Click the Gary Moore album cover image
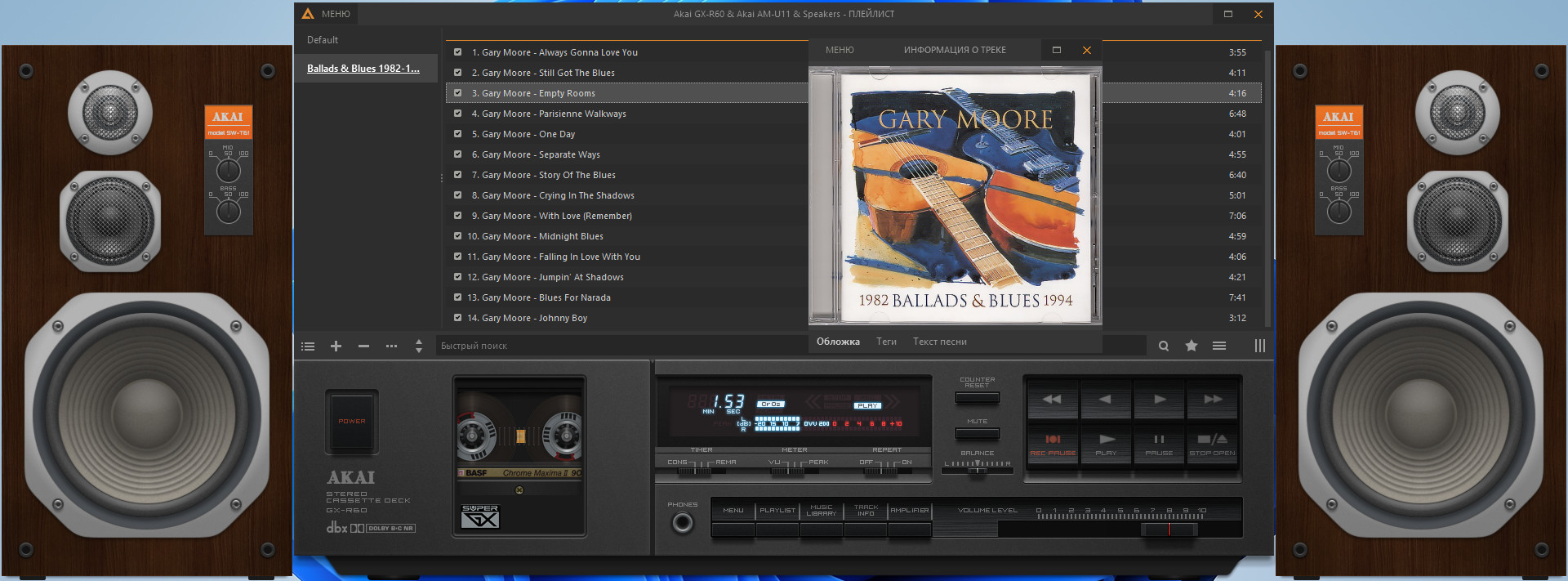This screenshot has width=1568, height=581. 965,196
